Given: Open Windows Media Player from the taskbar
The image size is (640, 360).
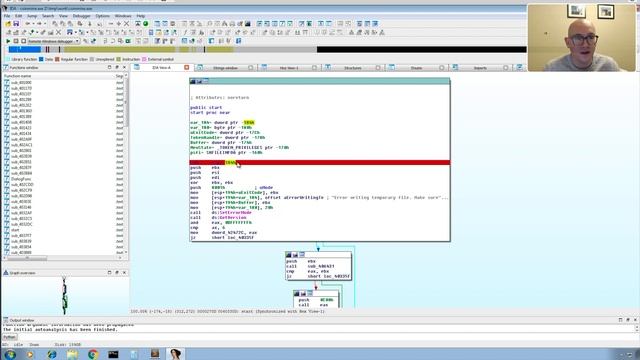Looking at the screenshot, I should click(31, 354).
